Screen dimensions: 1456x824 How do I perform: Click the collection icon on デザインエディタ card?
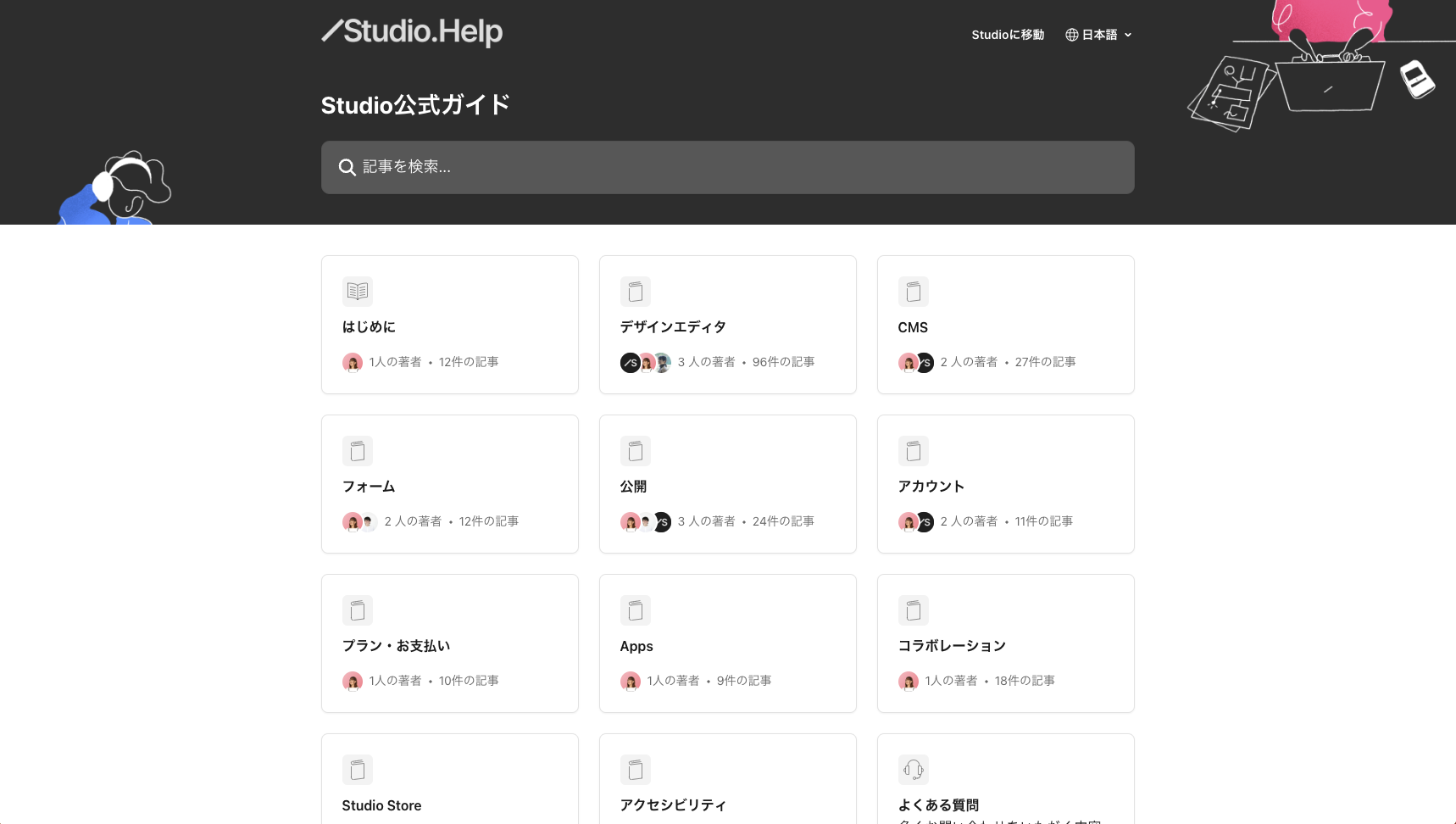(x=636, y=292)
